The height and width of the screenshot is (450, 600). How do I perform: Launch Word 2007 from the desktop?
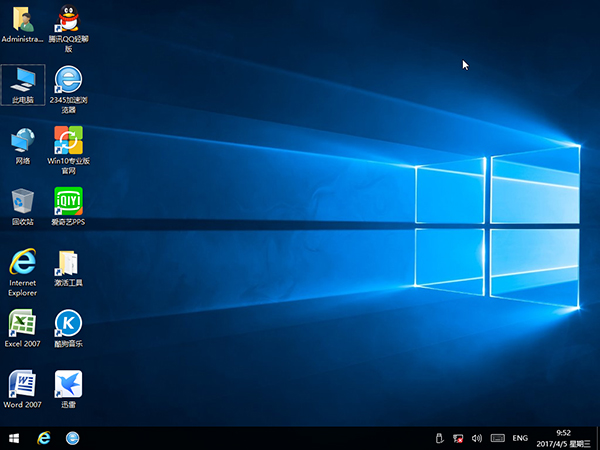(22, 384)
